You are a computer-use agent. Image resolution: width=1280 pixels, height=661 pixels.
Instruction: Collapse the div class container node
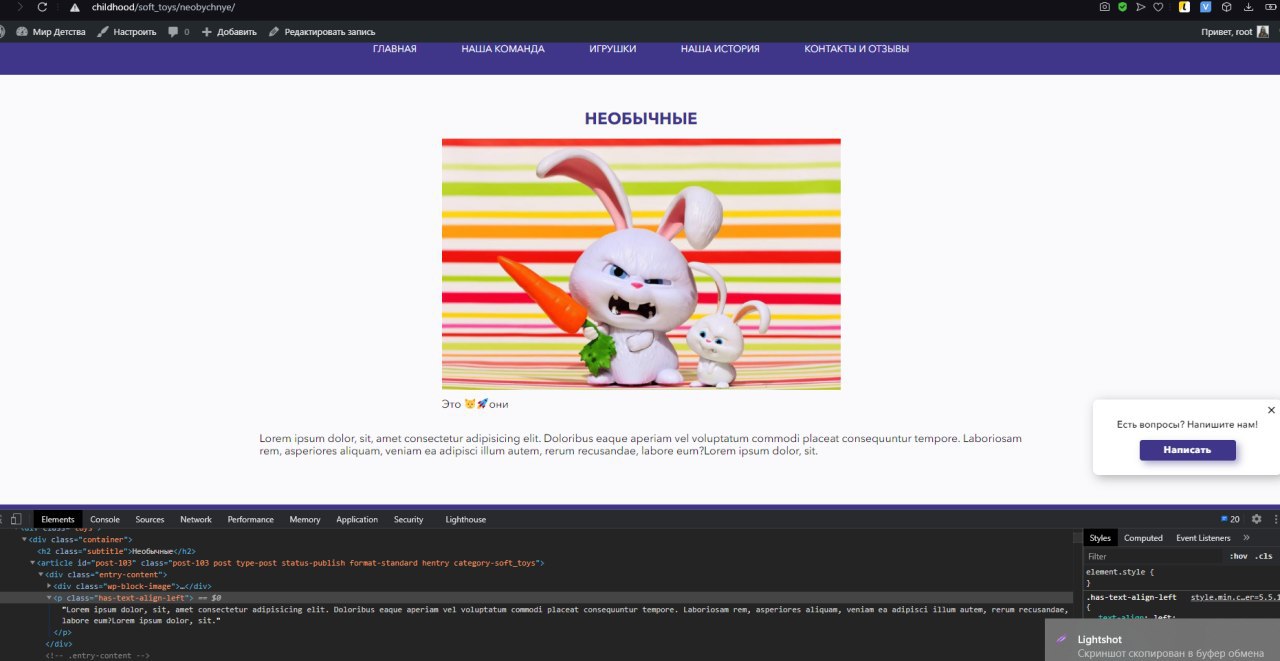[x=25, y=540]
